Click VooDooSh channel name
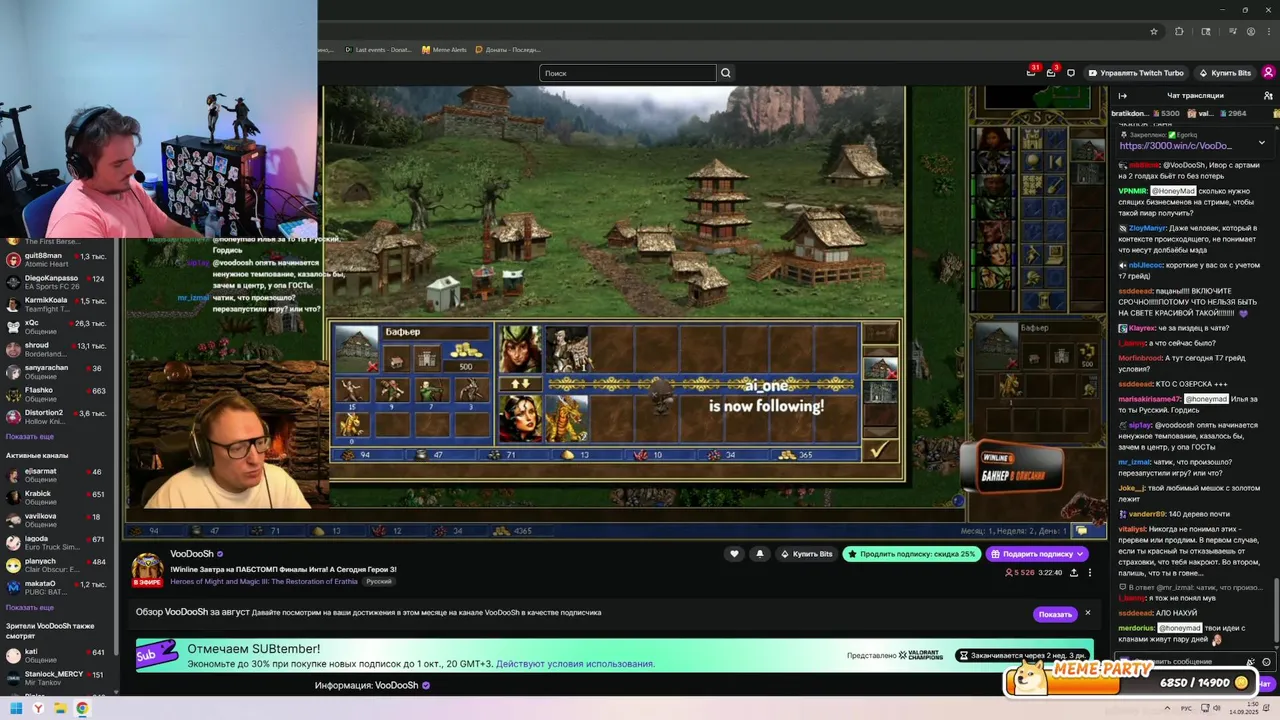The image size is (1280, 720). (191, 554)
